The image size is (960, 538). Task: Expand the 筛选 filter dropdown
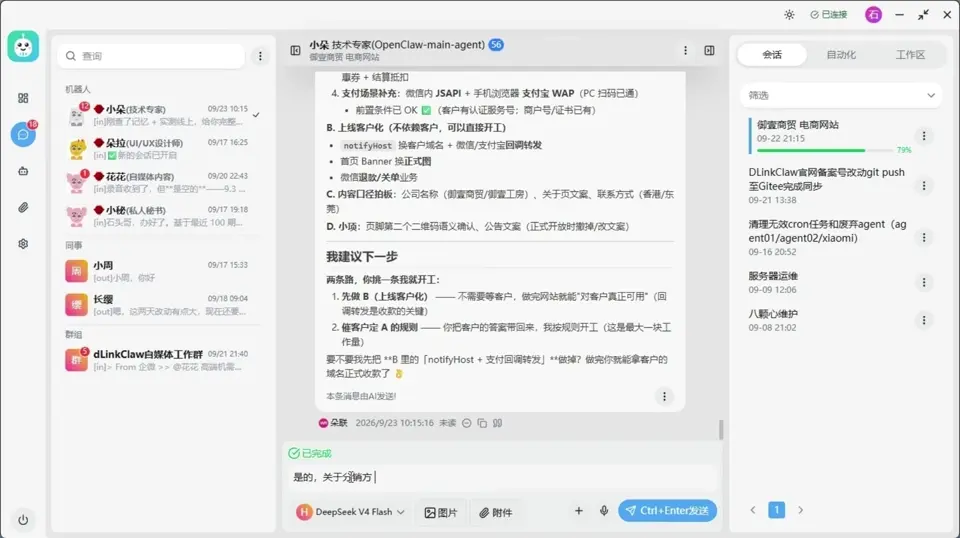[x=841, y=95]
